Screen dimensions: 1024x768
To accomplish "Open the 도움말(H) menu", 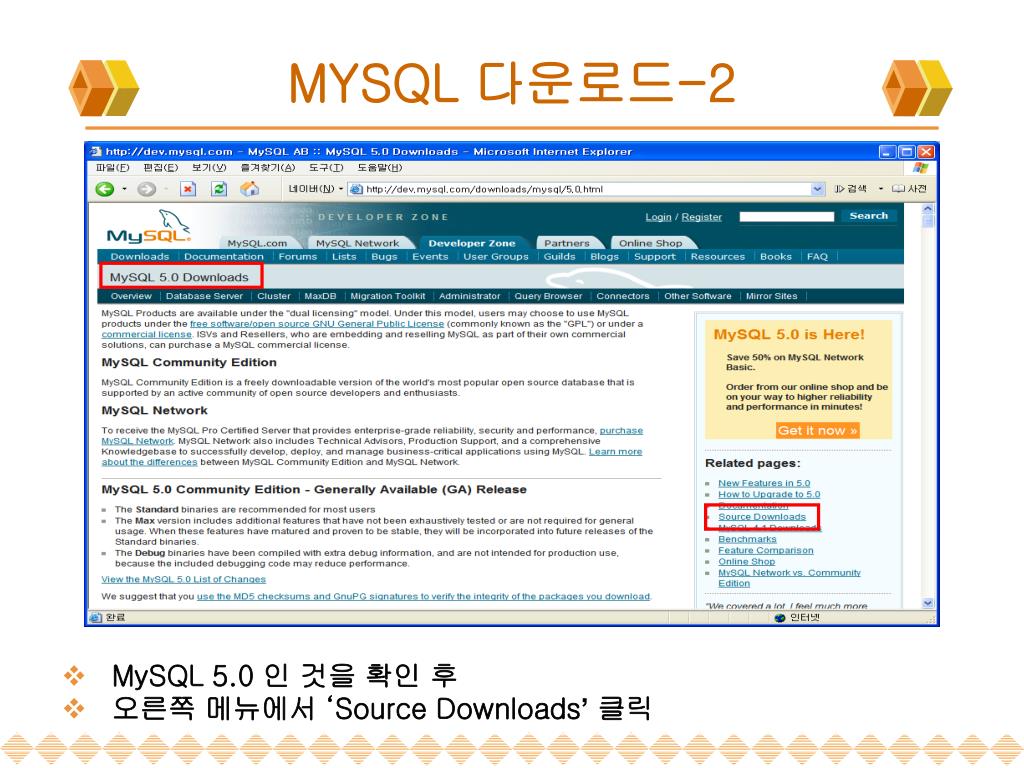I will [379, 168].
